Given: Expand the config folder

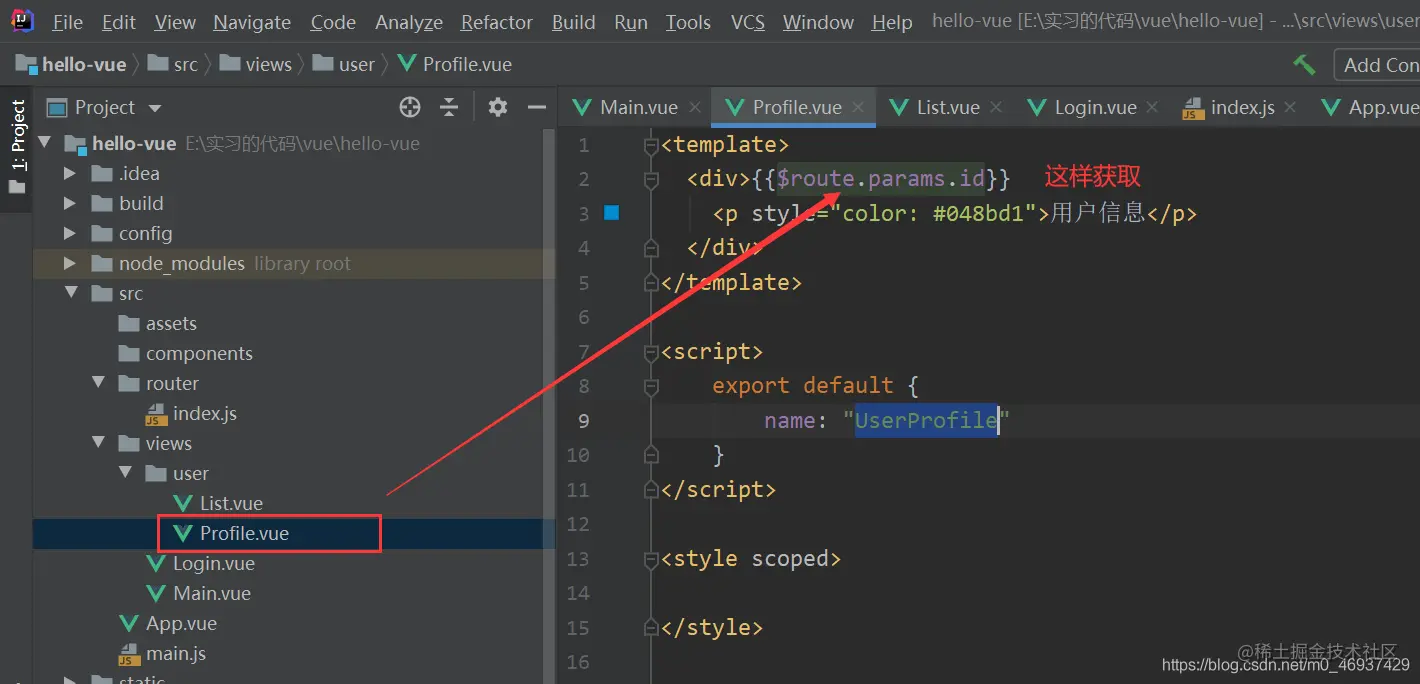Looking at the screenshot, I should tap(69, 234).
